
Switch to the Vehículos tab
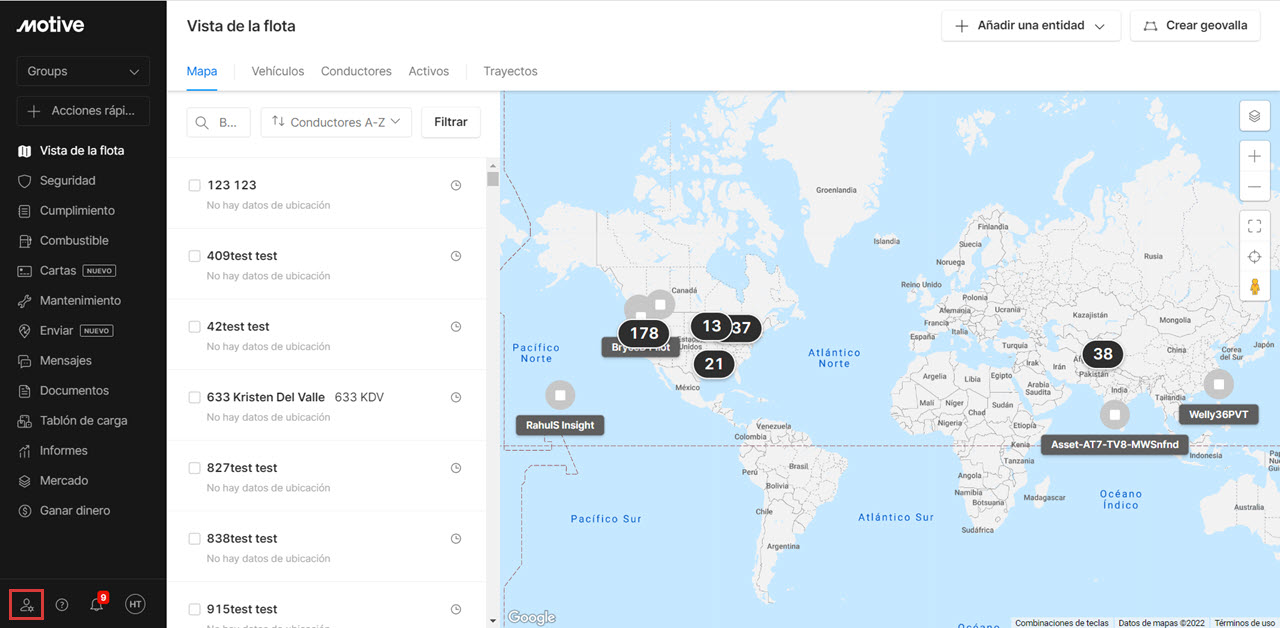(x=278, y=71)
